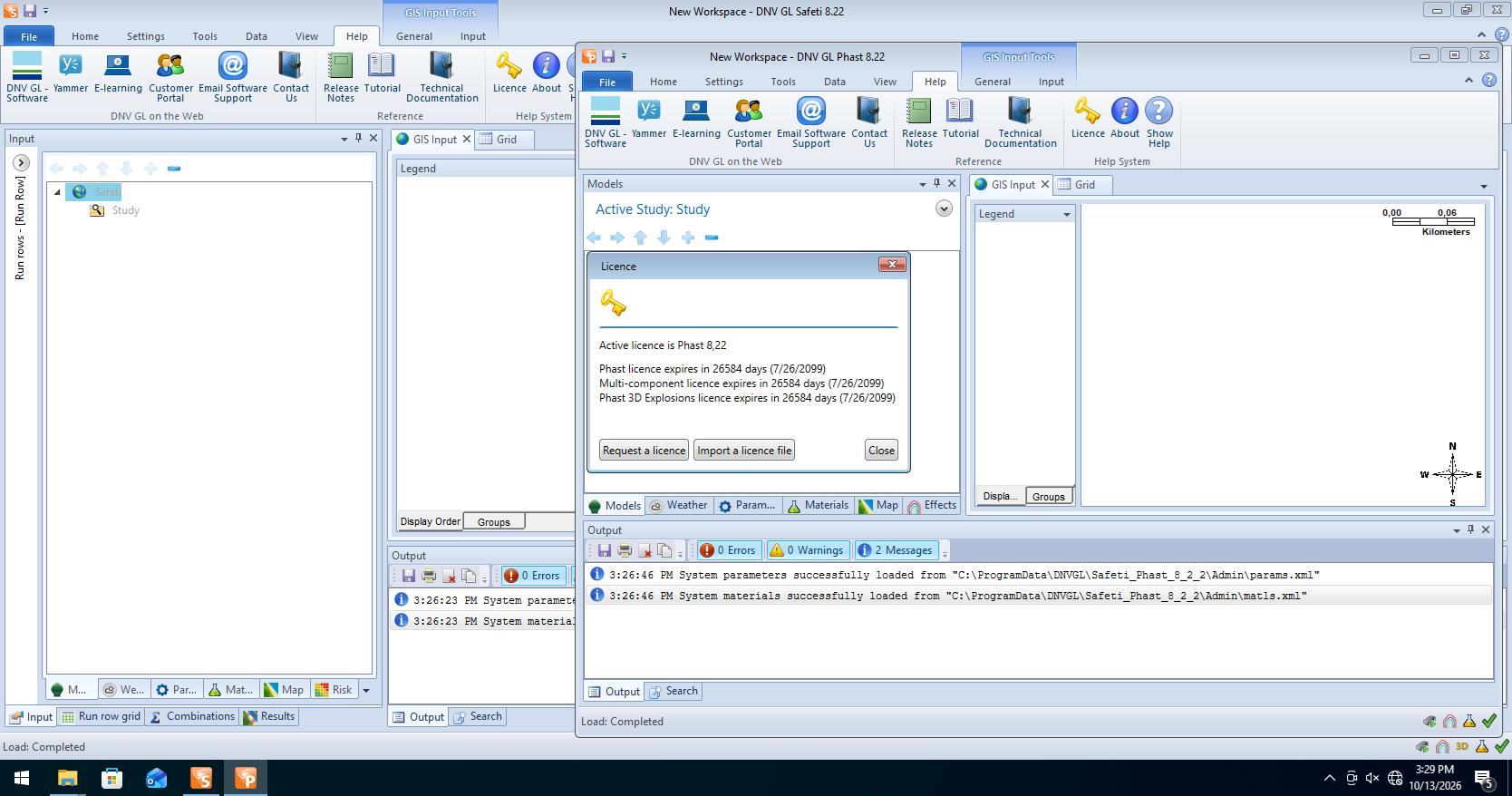This screenshot has height=796, width=1512.
Task: Expand the Active Study chevron in Phast
Action: [944, 209]
